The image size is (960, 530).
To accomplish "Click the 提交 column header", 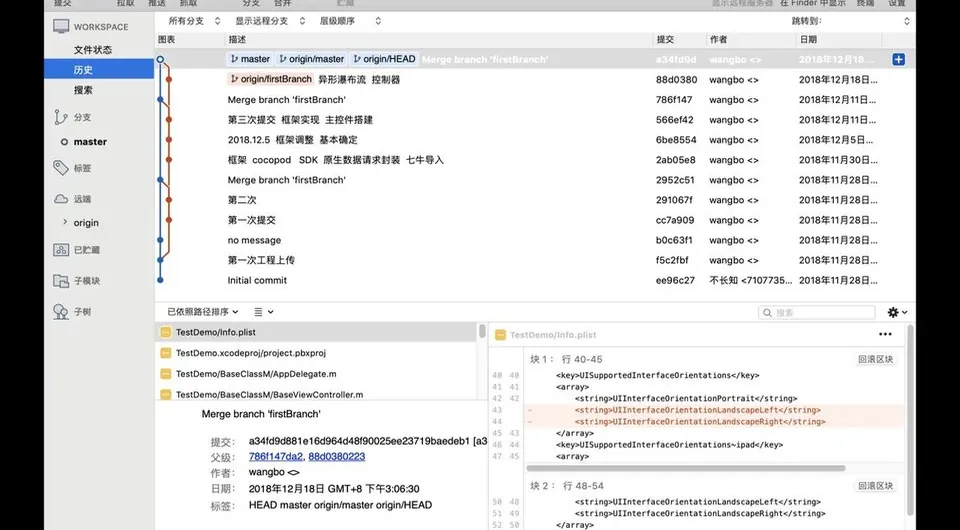I will (680, 39).
